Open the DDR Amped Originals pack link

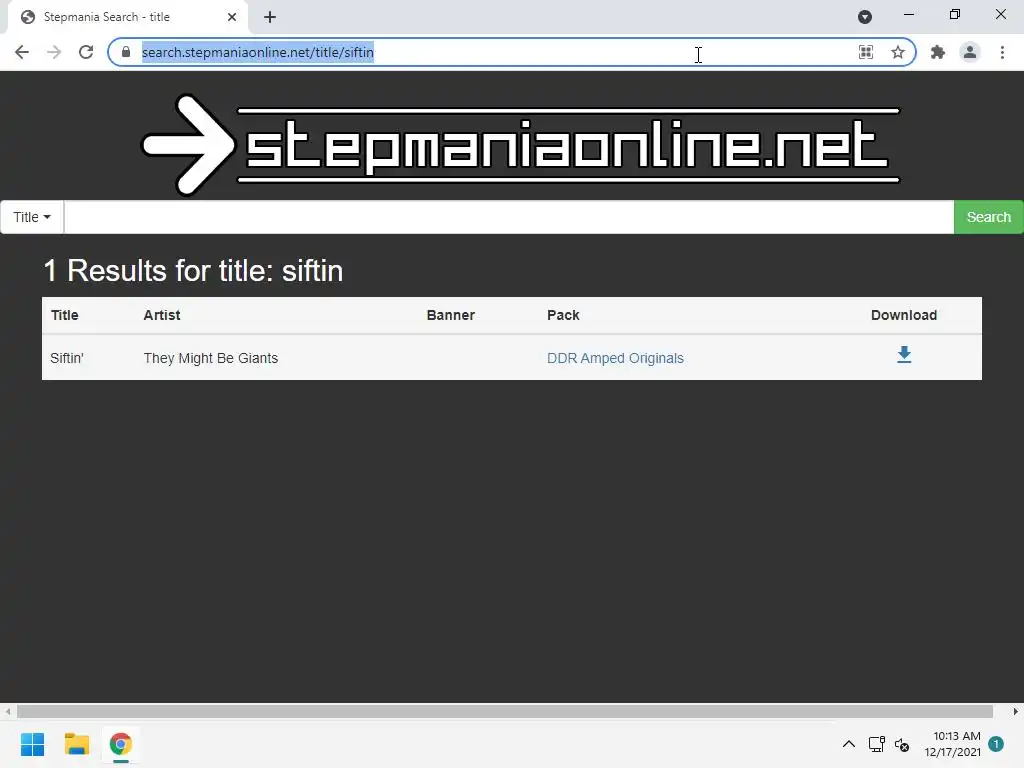tap(615, 358)
